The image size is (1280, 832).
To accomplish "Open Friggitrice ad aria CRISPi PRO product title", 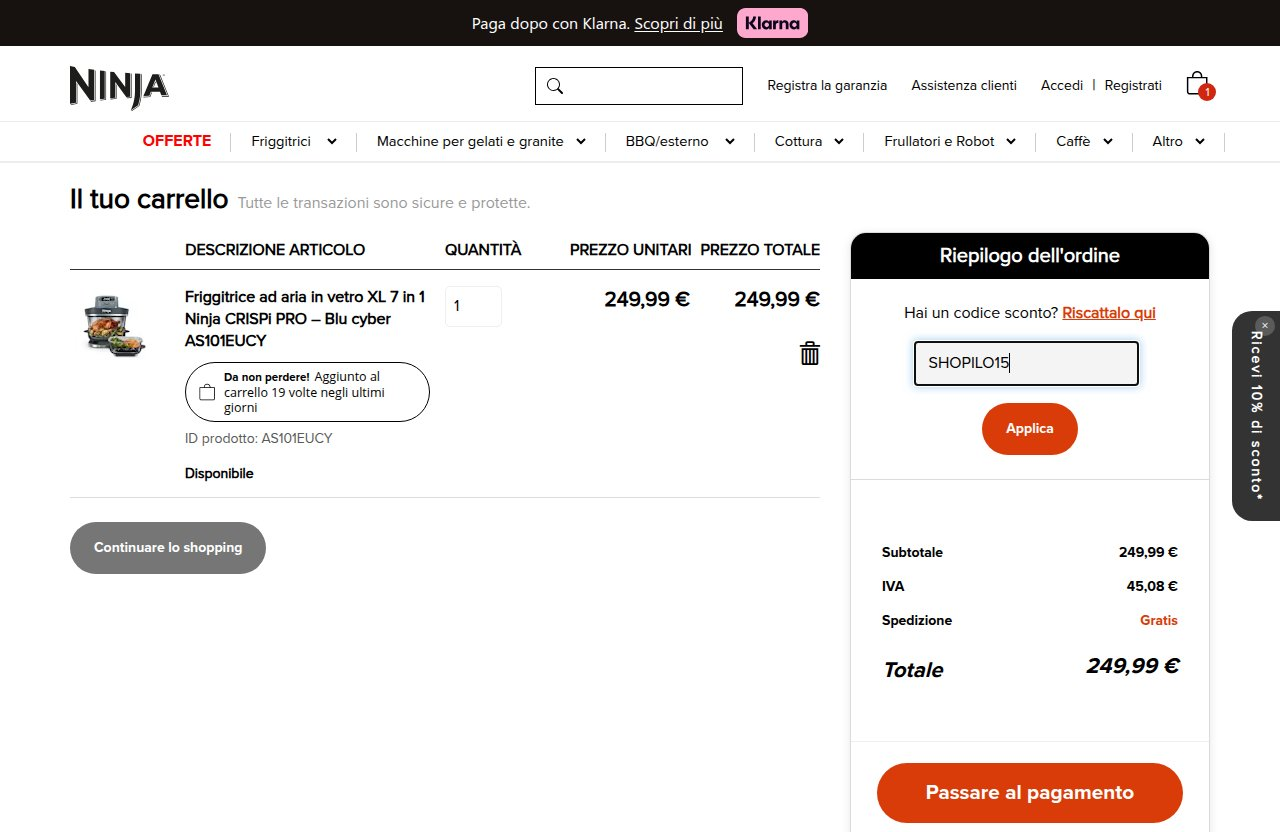I will pos(305,319).
